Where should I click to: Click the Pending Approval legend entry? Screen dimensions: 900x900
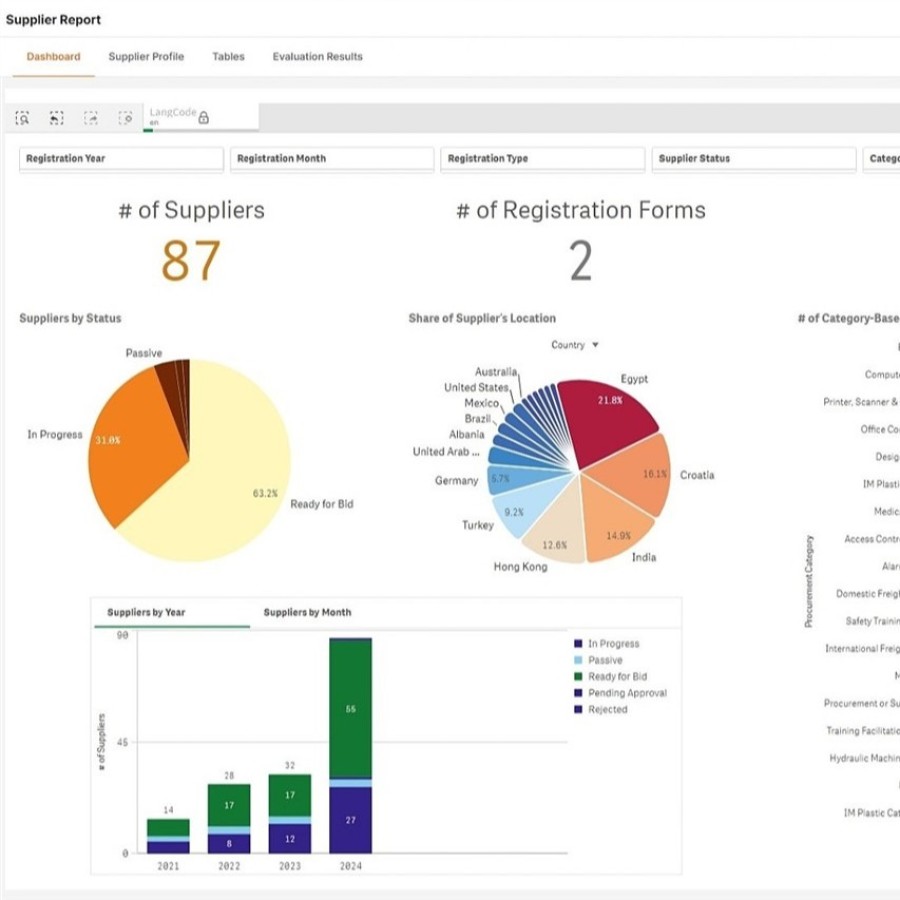626,693
